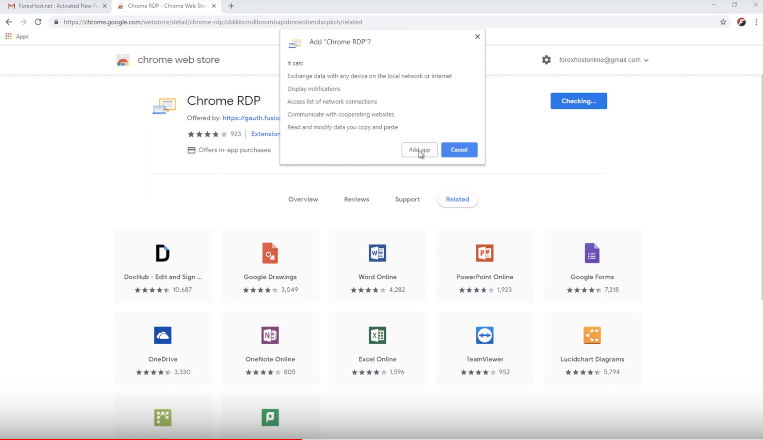Select the Chrome RDP browser tab
Viewport: 763px width, 440px height.
click(165, 6)
